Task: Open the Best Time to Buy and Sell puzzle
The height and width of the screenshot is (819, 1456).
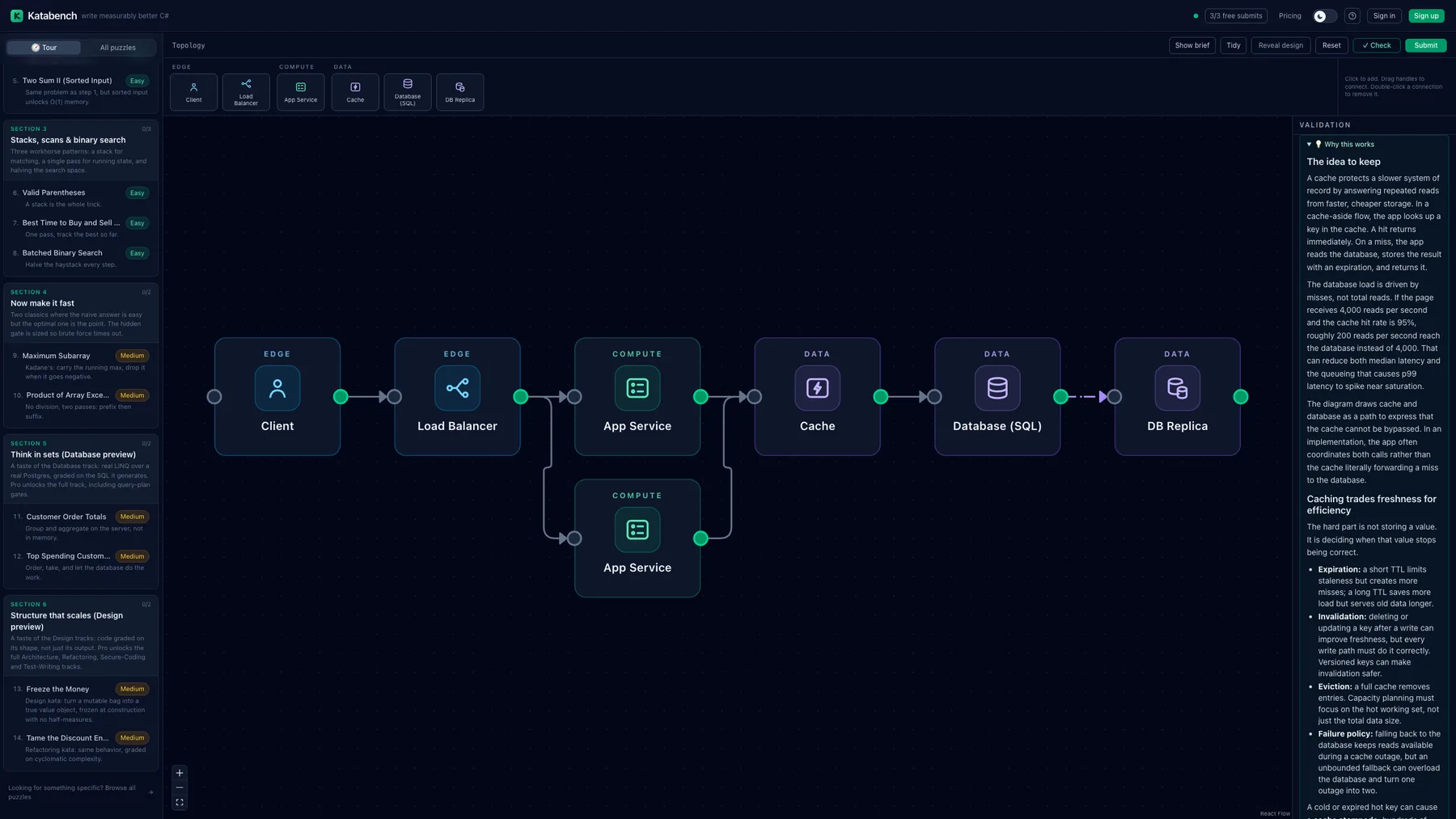Action: point(81,228)
